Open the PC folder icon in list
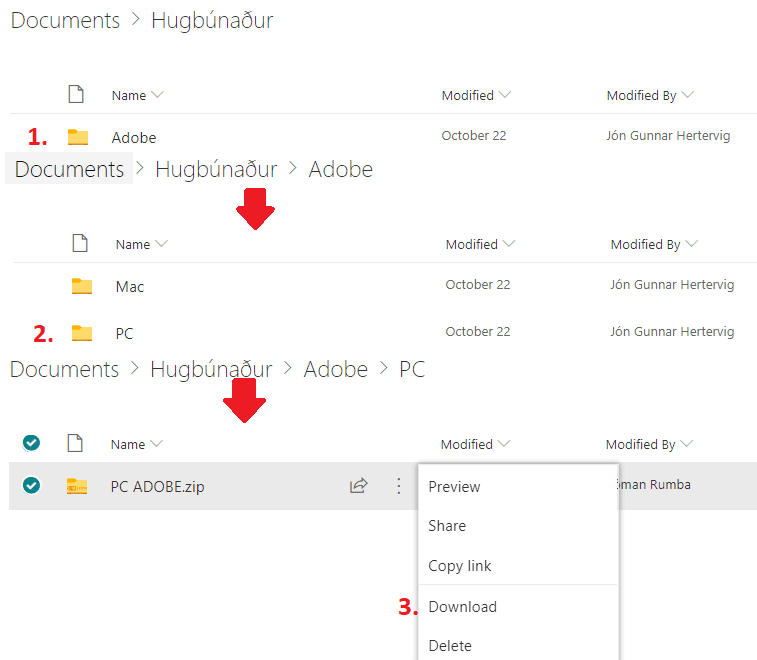 point(82,333)
